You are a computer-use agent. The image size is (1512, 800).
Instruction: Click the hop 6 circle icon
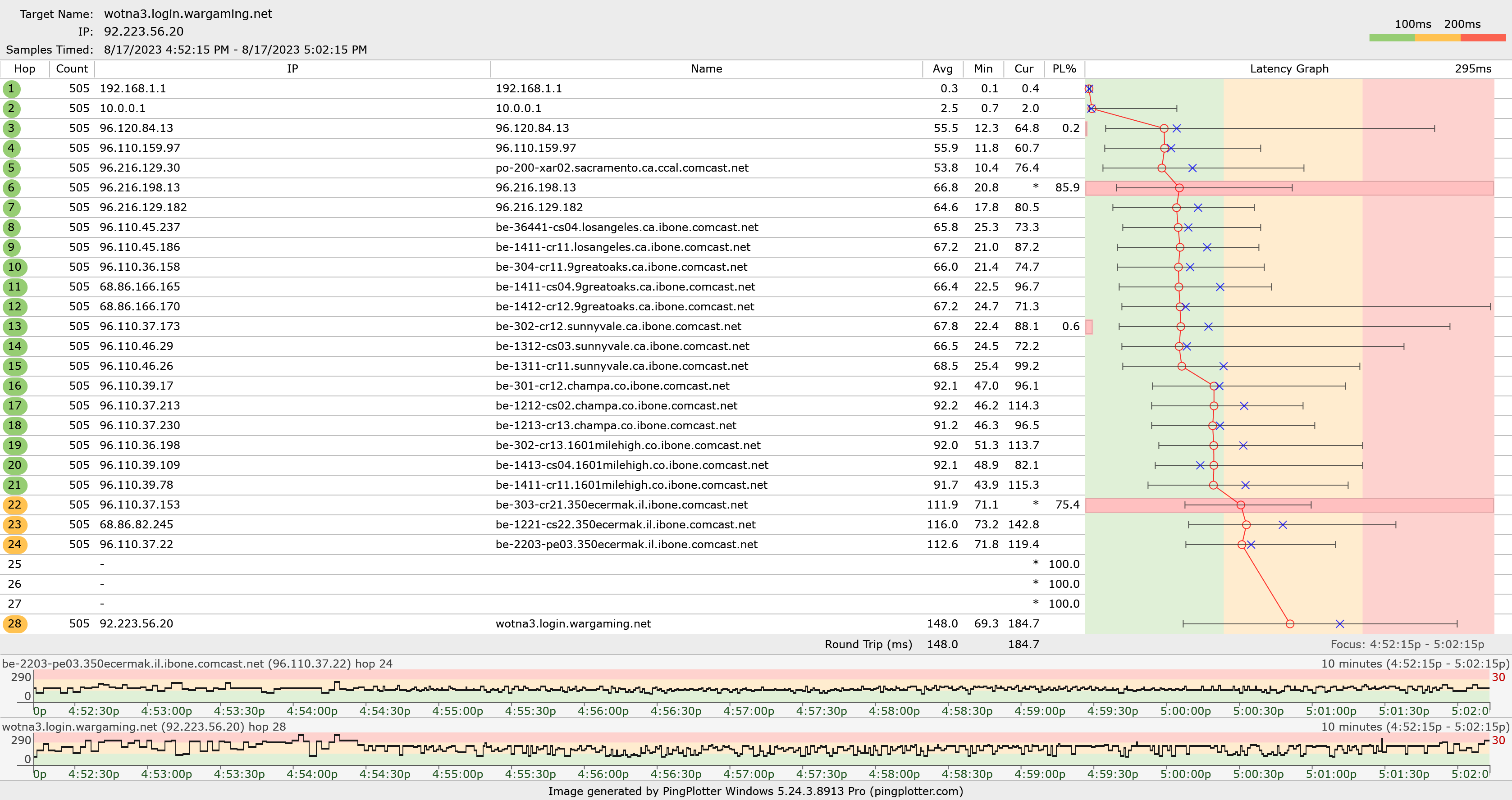11,188
